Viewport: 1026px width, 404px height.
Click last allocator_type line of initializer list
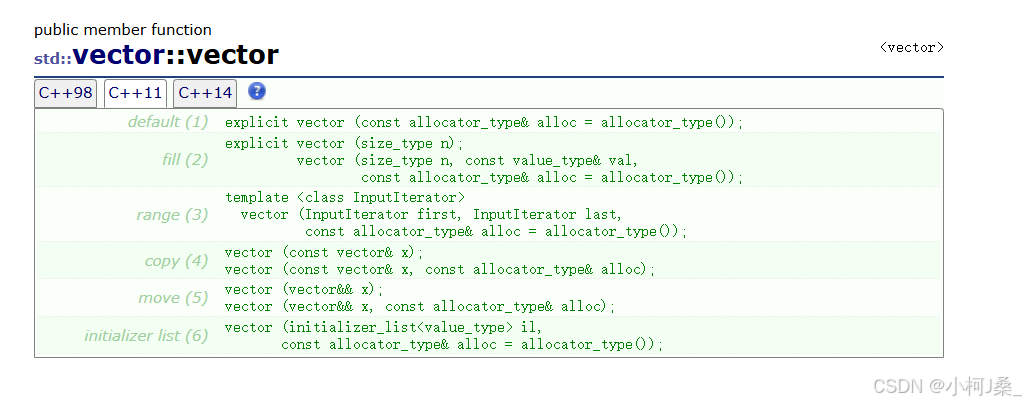(472, 344)
